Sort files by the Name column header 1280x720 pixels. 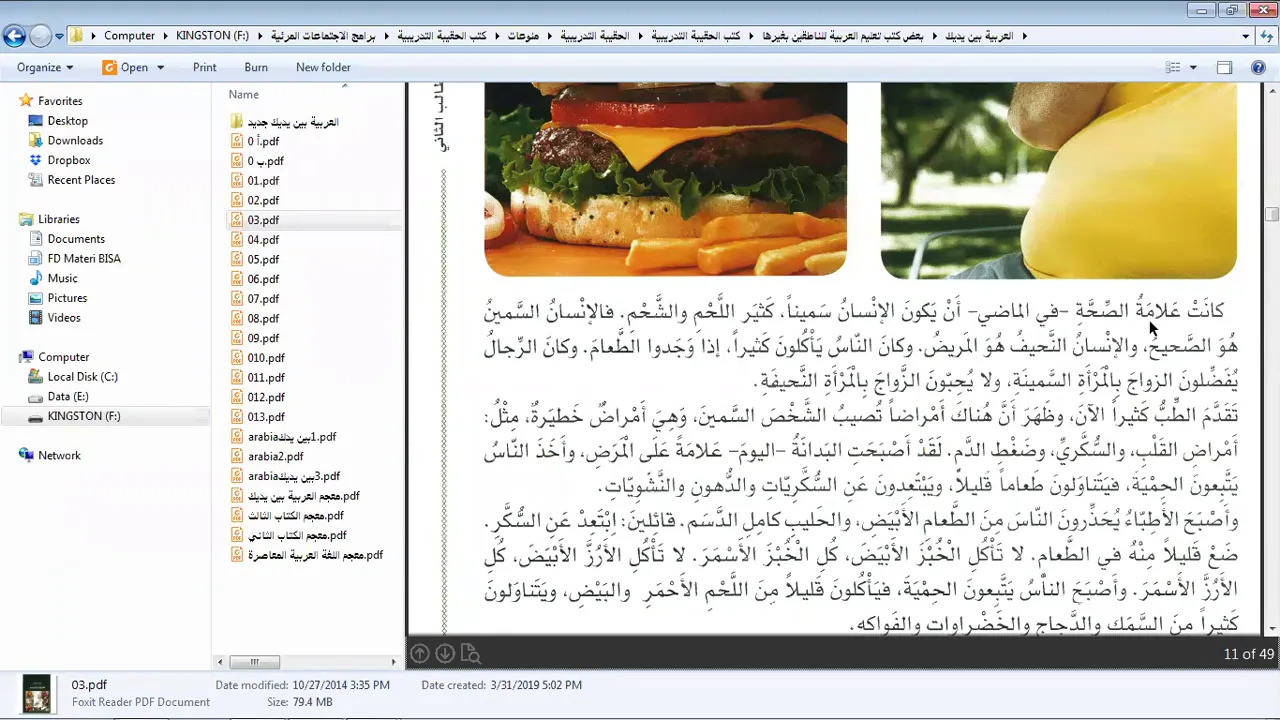[244, 95]
